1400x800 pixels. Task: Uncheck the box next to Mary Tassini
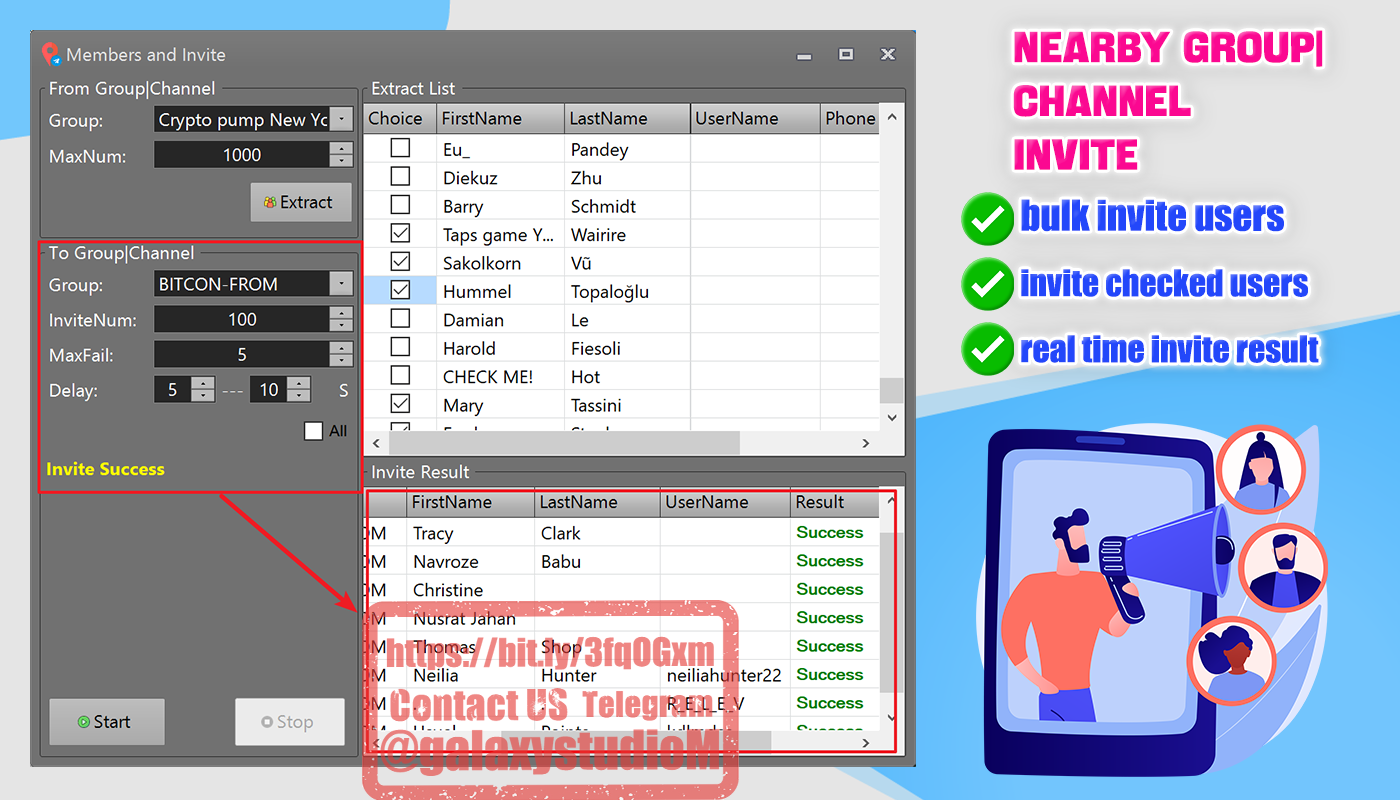coord(400,404)
